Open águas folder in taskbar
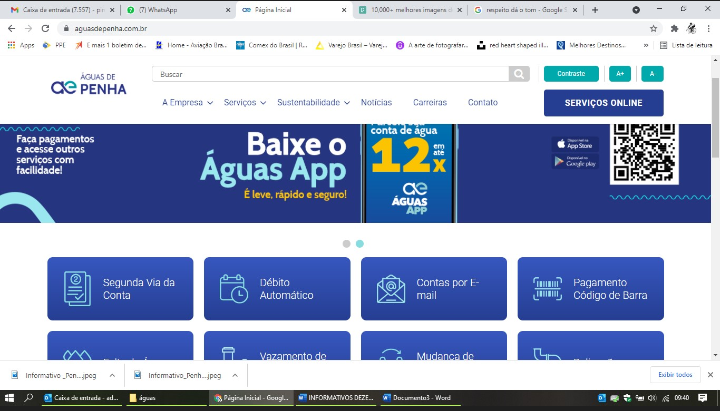The width and height of the screenshot is (720, 411). coord(166,398)
